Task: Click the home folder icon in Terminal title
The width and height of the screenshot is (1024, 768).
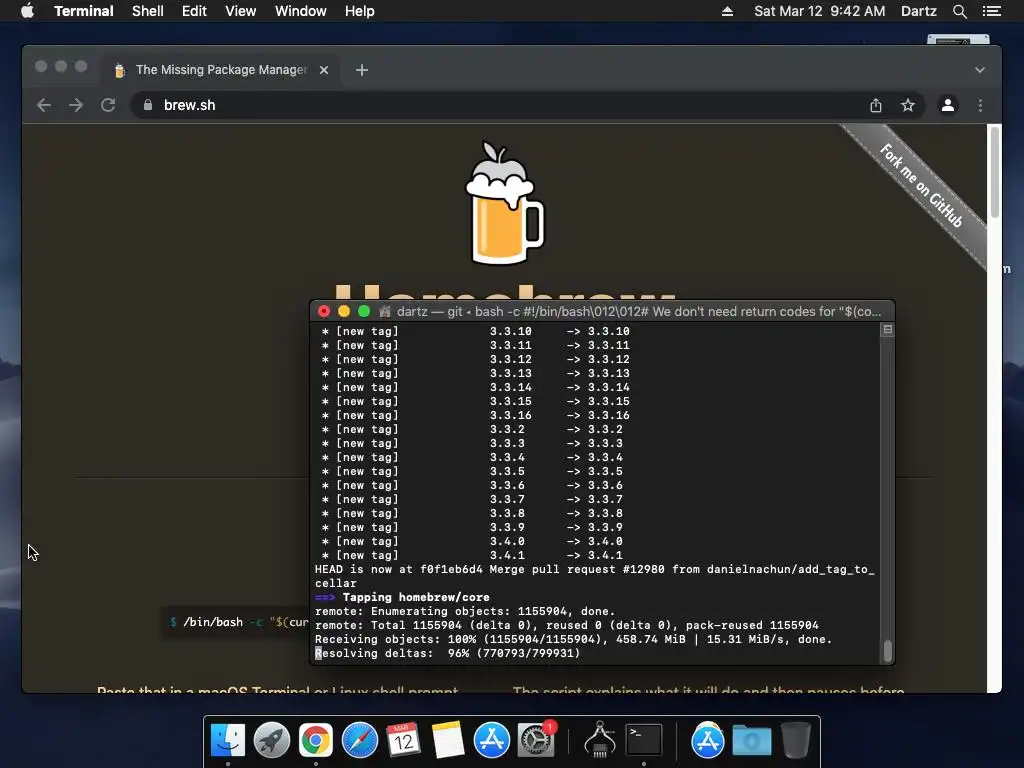Action: coord(385,312)
